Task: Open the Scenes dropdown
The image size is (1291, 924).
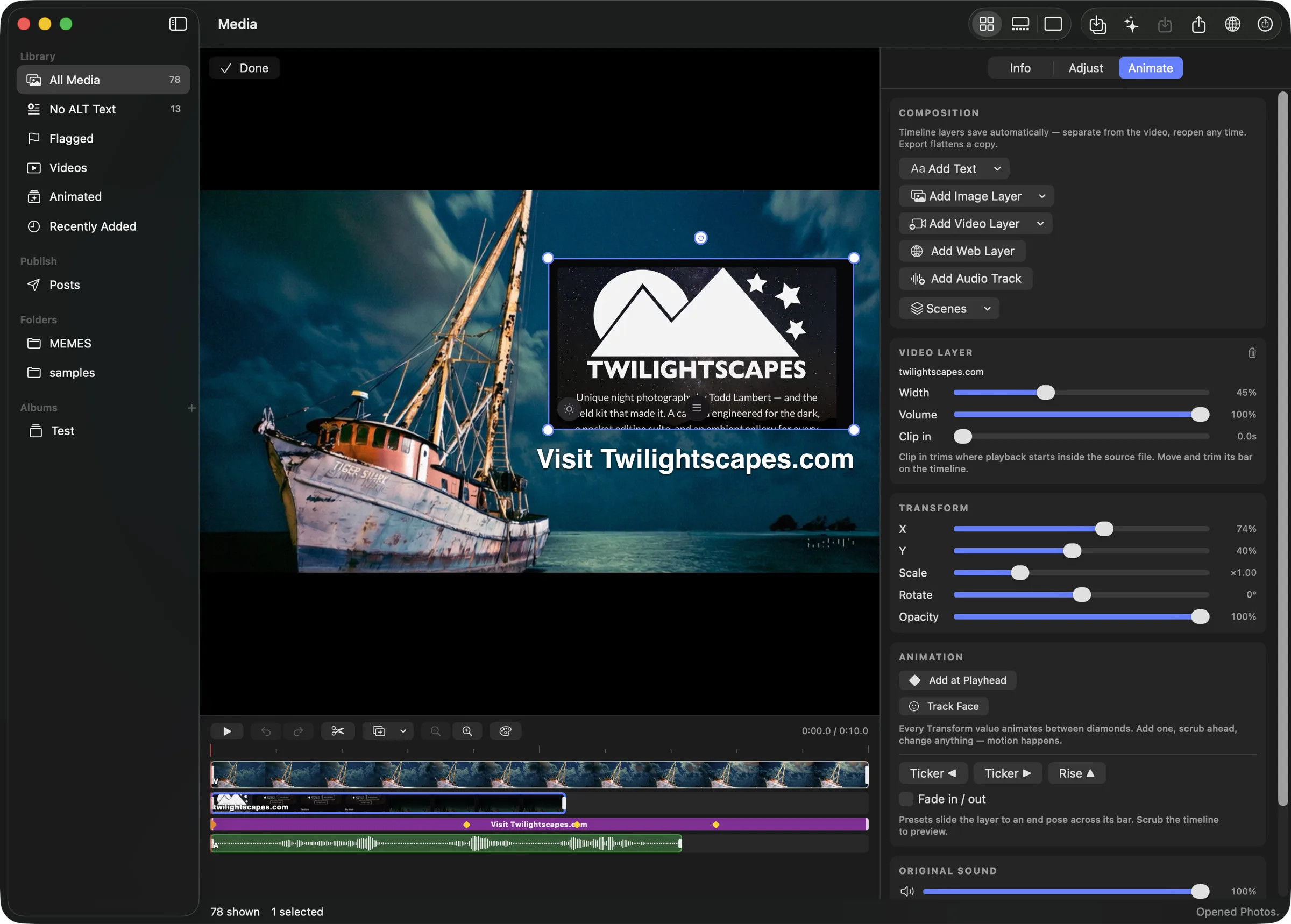Action: pos(949,308)
